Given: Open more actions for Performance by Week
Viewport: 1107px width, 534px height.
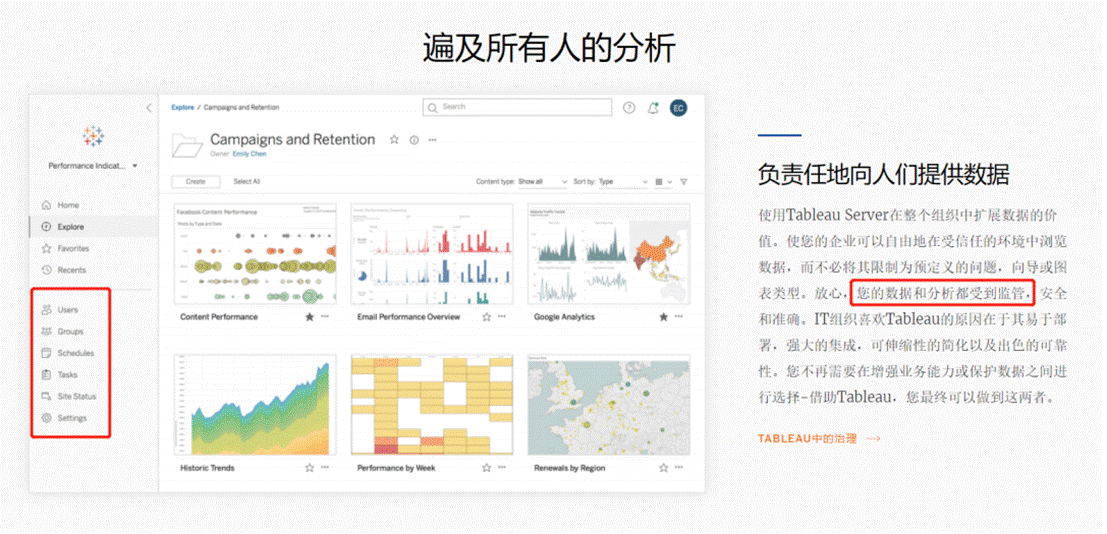Looking at the screenshot, I should click(502, 467).
